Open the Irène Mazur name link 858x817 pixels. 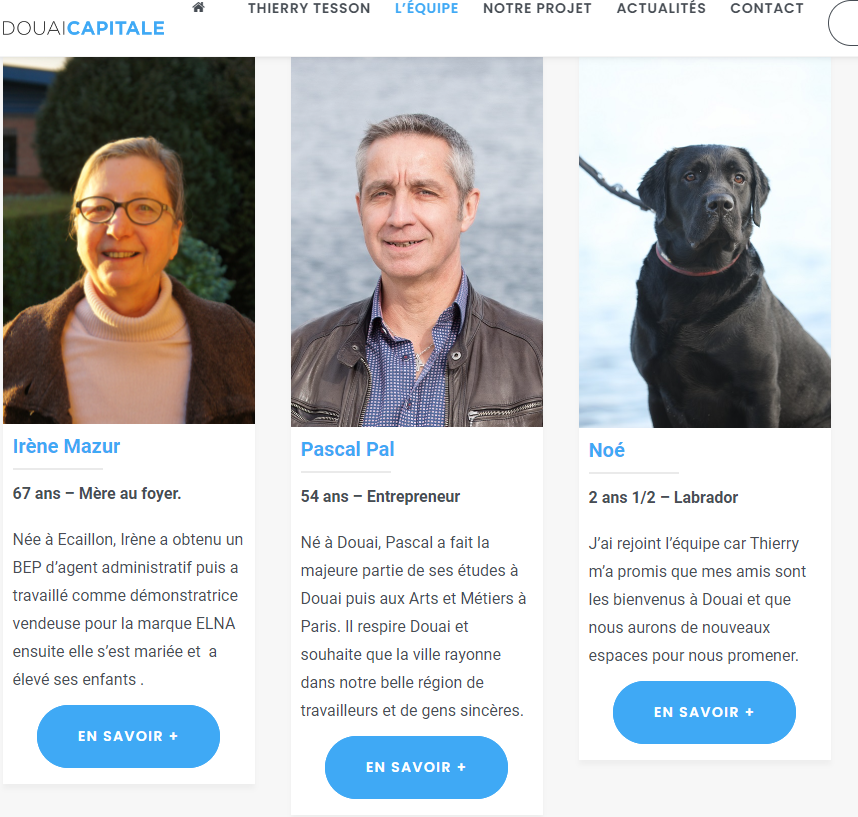coord(66,447)
